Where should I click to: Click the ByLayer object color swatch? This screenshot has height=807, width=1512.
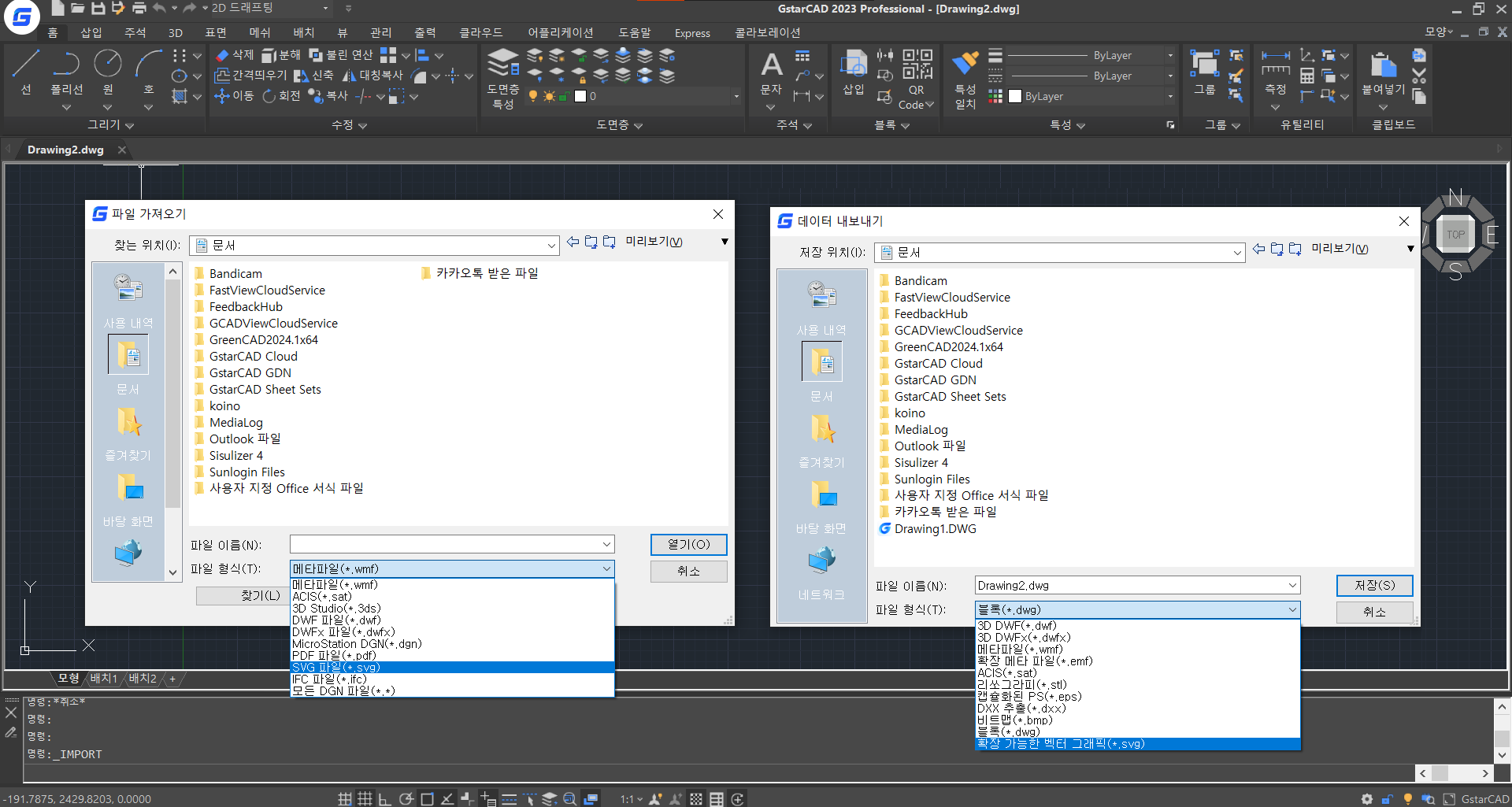click(x=1015, y=96)
